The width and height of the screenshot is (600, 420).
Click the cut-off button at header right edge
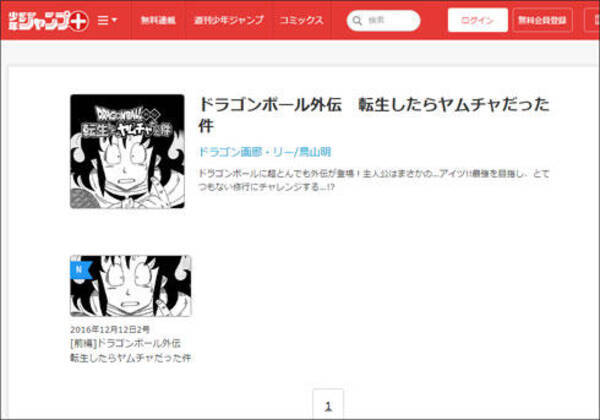click(x=592, y=20)
